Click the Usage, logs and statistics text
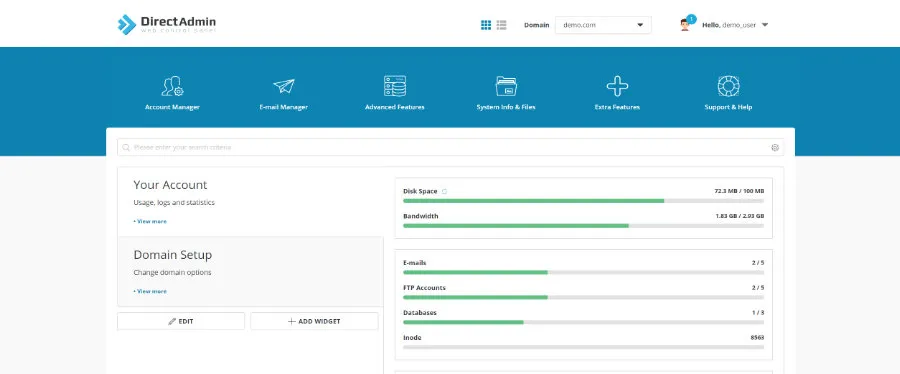This screenshot has height=374, width=900. tap(174, 203)
